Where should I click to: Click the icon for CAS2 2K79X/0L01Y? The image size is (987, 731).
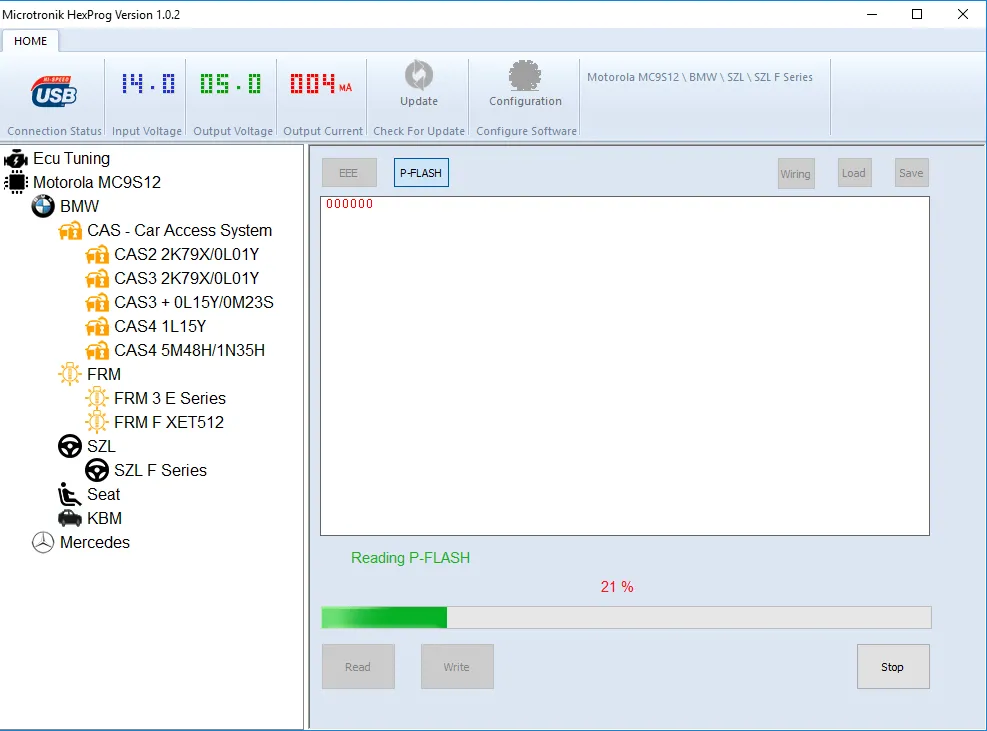coord(97,254)
